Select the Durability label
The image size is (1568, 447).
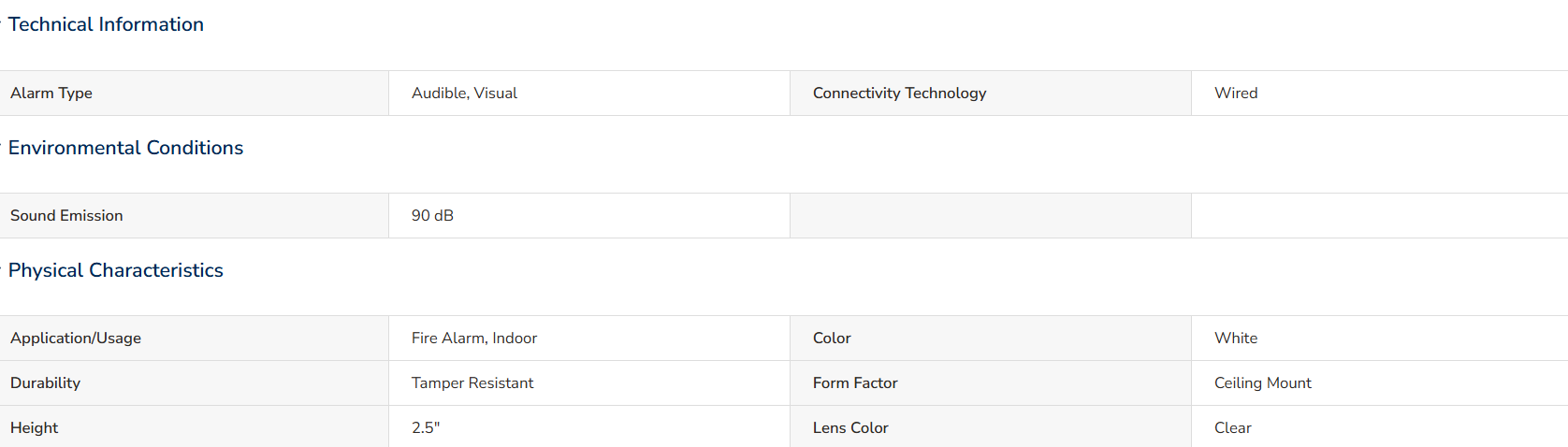click(x=45, y=383)
